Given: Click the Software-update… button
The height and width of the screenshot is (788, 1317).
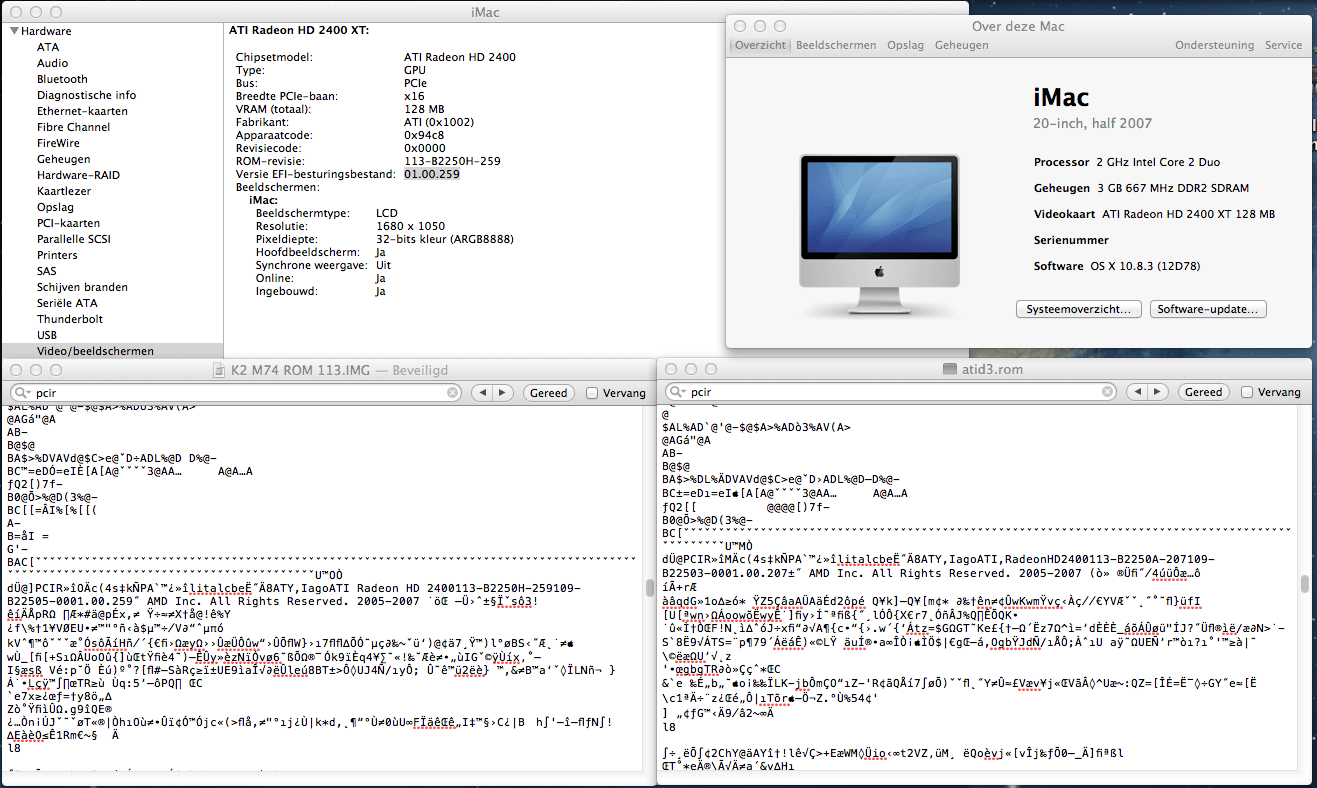Looking at the screenshot, I should pyautogui.click(x=1208, y=309).
